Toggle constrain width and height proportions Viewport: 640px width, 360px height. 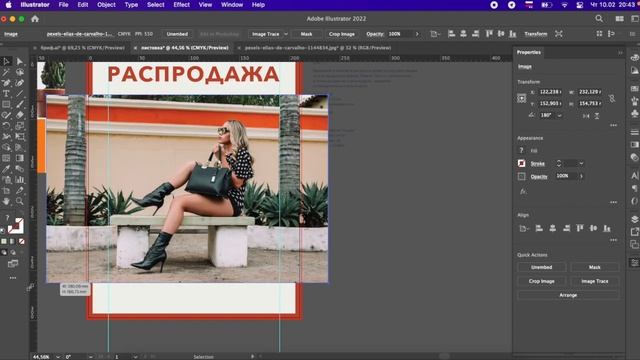point(612,98)
